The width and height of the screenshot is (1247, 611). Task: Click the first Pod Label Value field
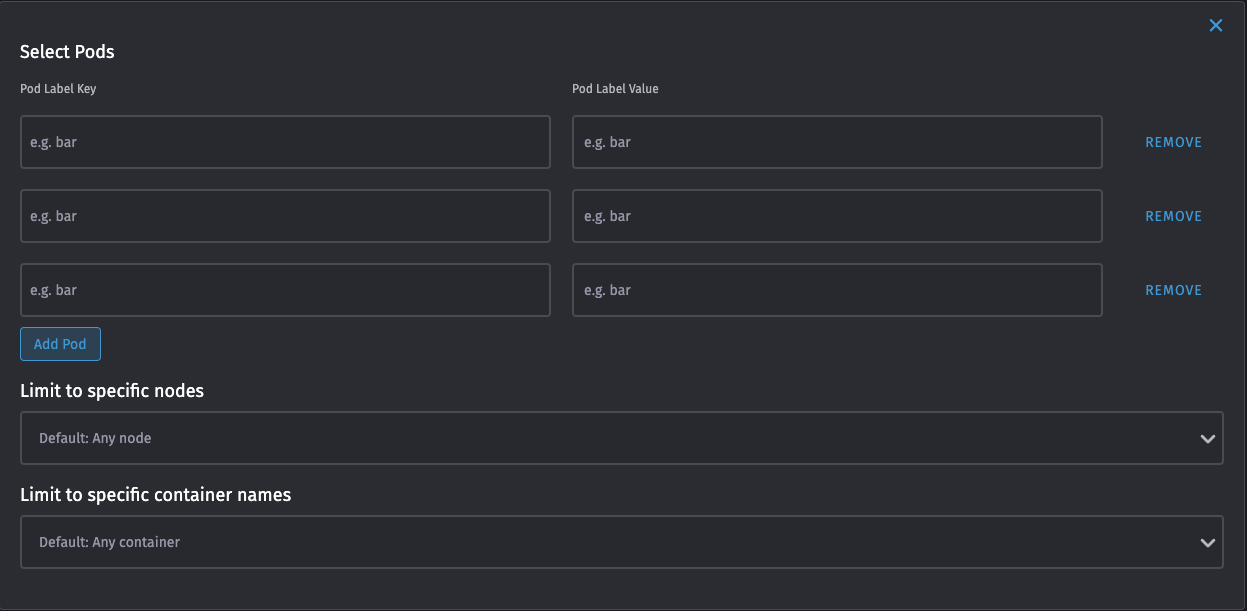(x=837, y=142)
